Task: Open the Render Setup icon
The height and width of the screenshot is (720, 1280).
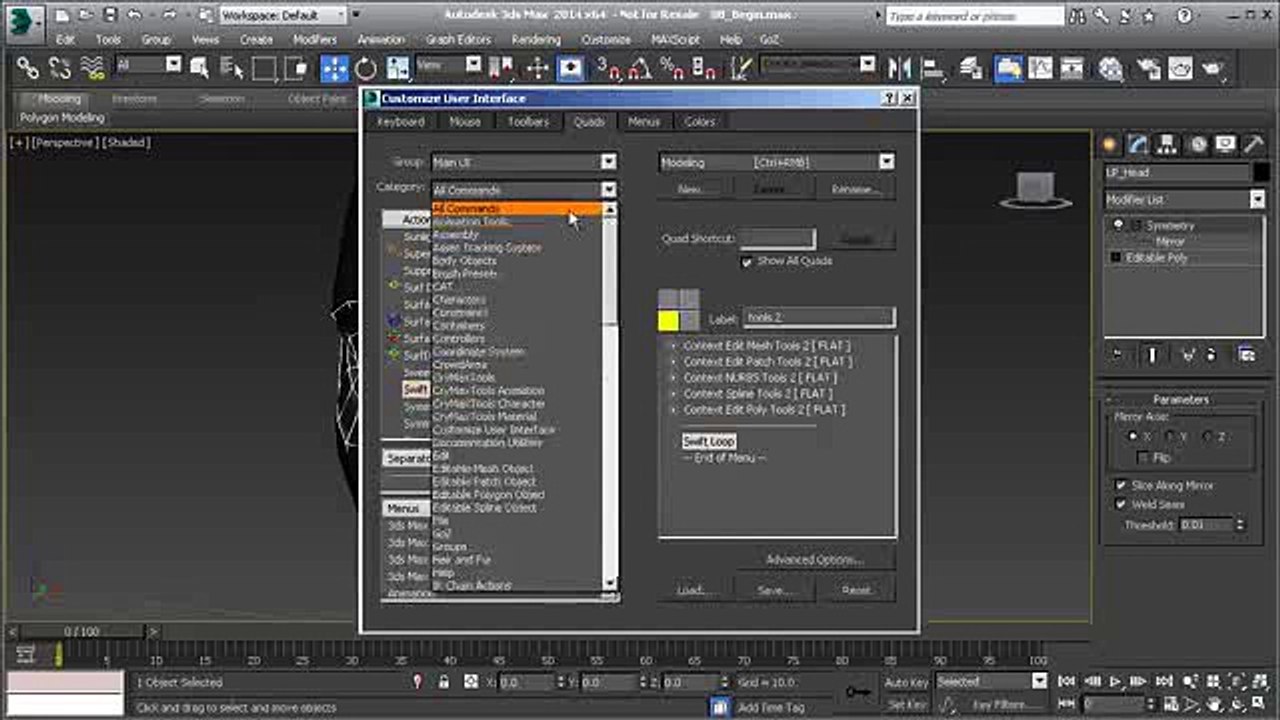Action: (1147, 68)
